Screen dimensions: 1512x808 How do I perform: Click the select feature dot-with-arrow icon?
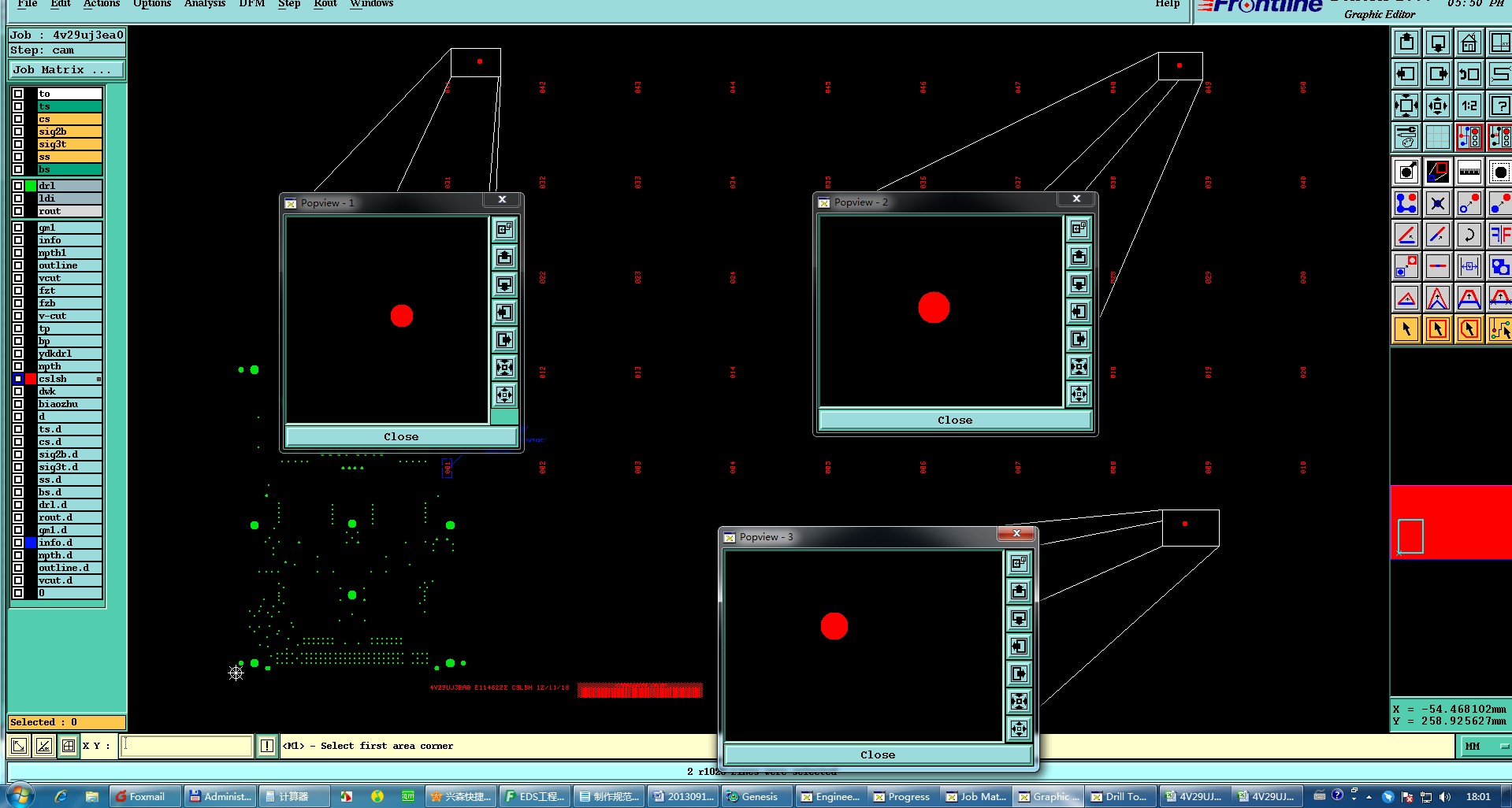pyautogui.click(x=1406, y=172)
